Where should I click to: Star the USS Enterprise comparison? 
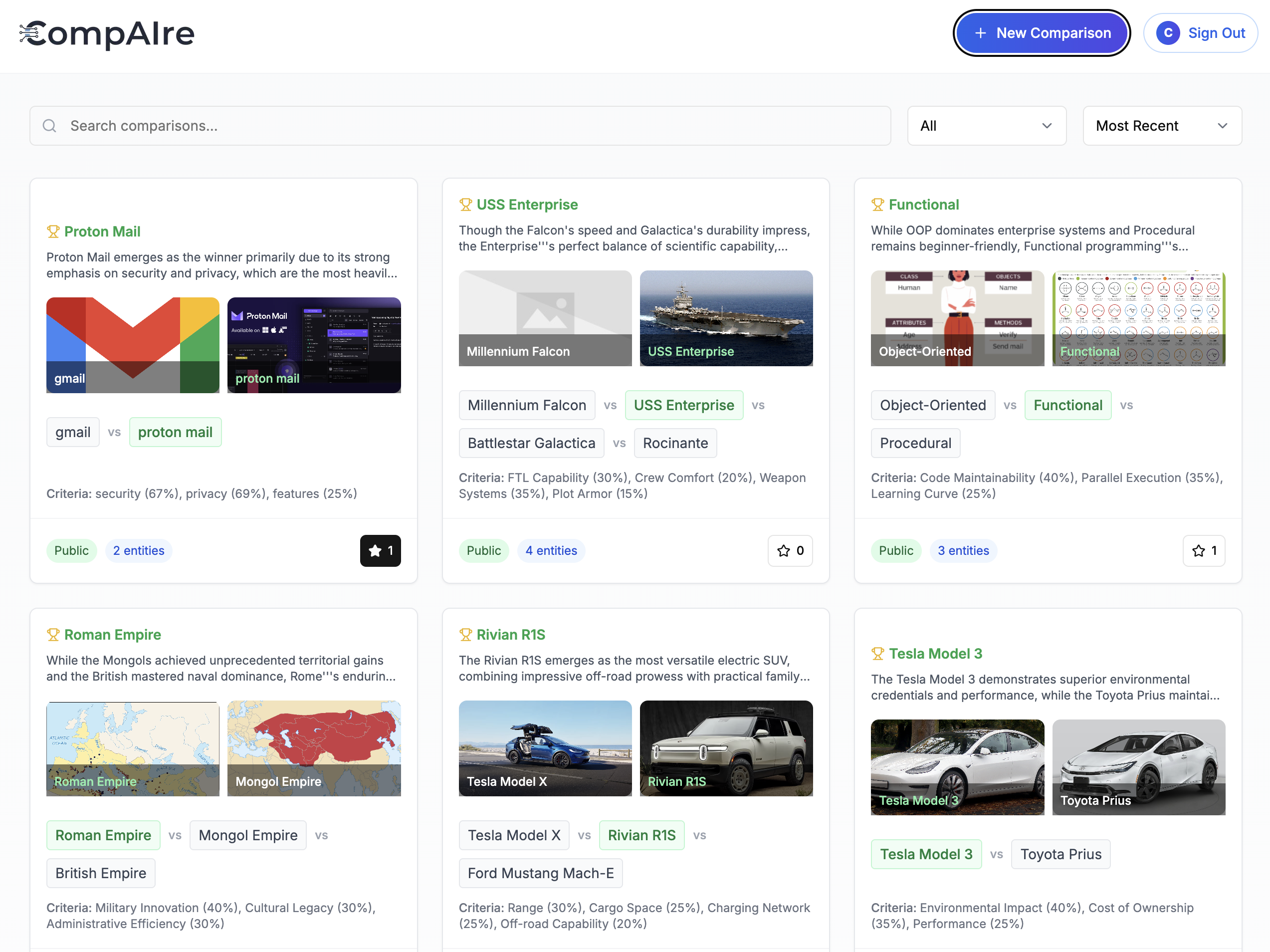[x=790, y=551]
